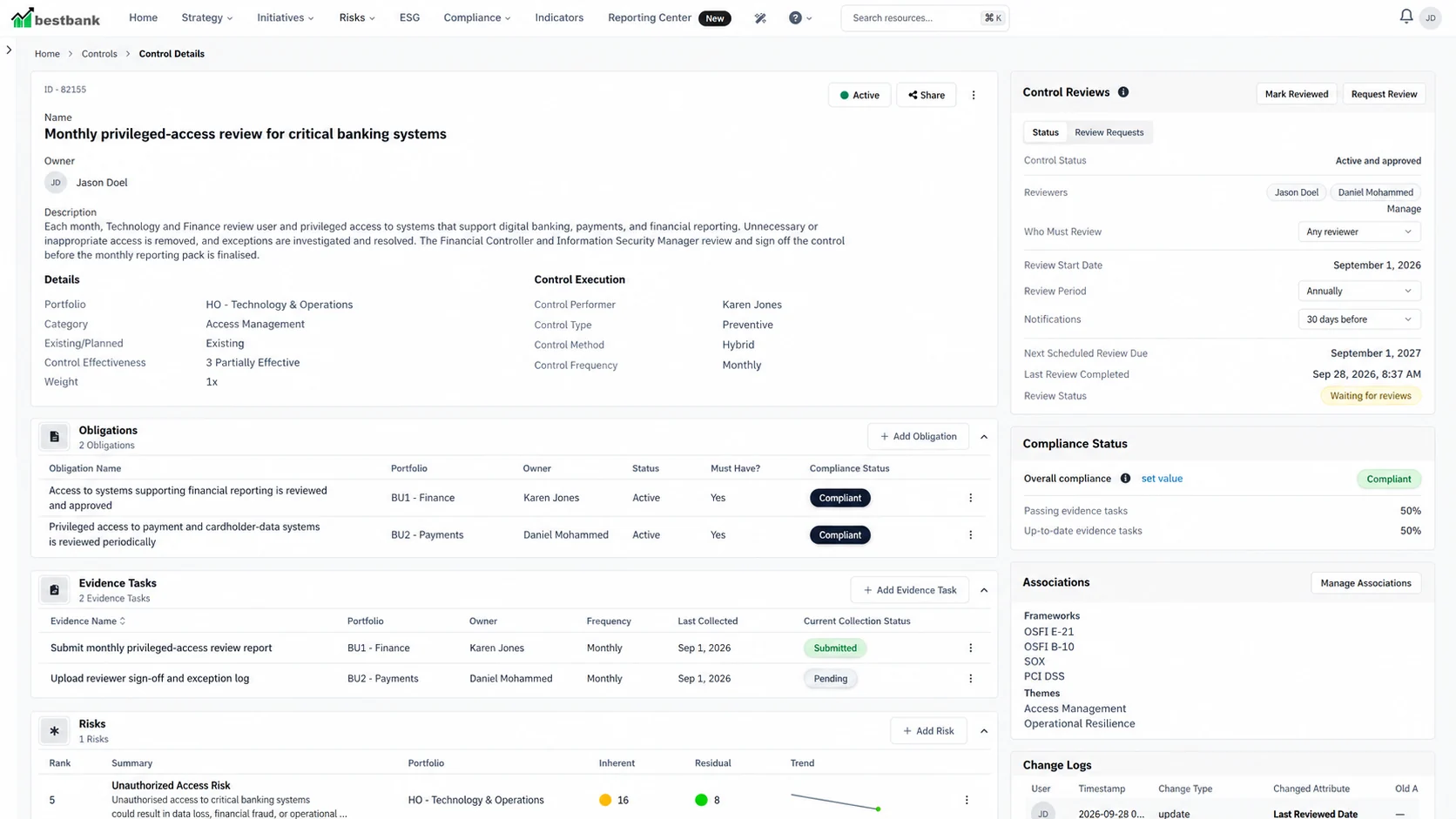
Task: Open the Notifications timing dropdown
Action: point(1358,319)
